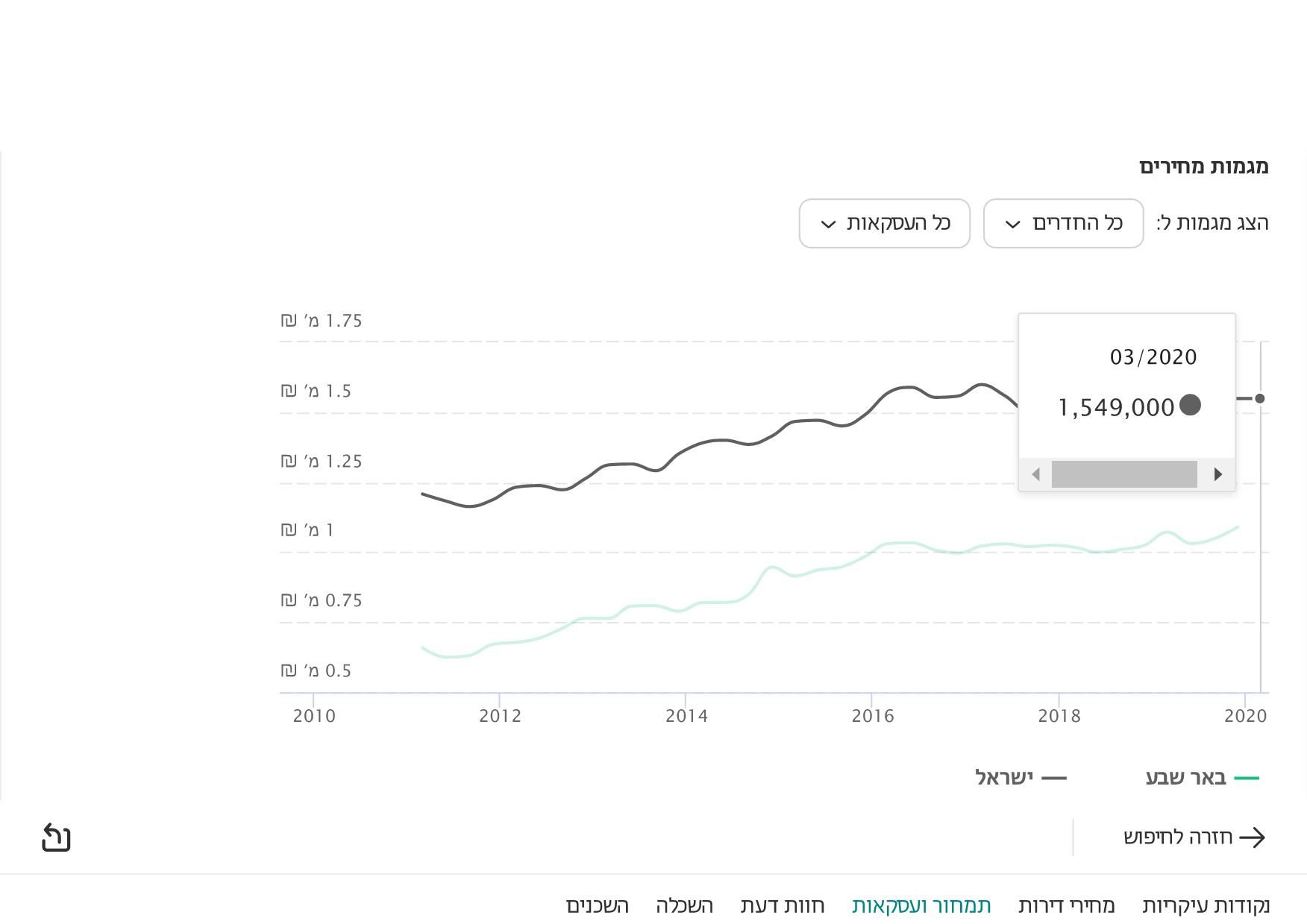Click the chart's hover point marker on Israel line
Image resolution: width=1307 pixels, height=924 pixels.
(1260, 398)
